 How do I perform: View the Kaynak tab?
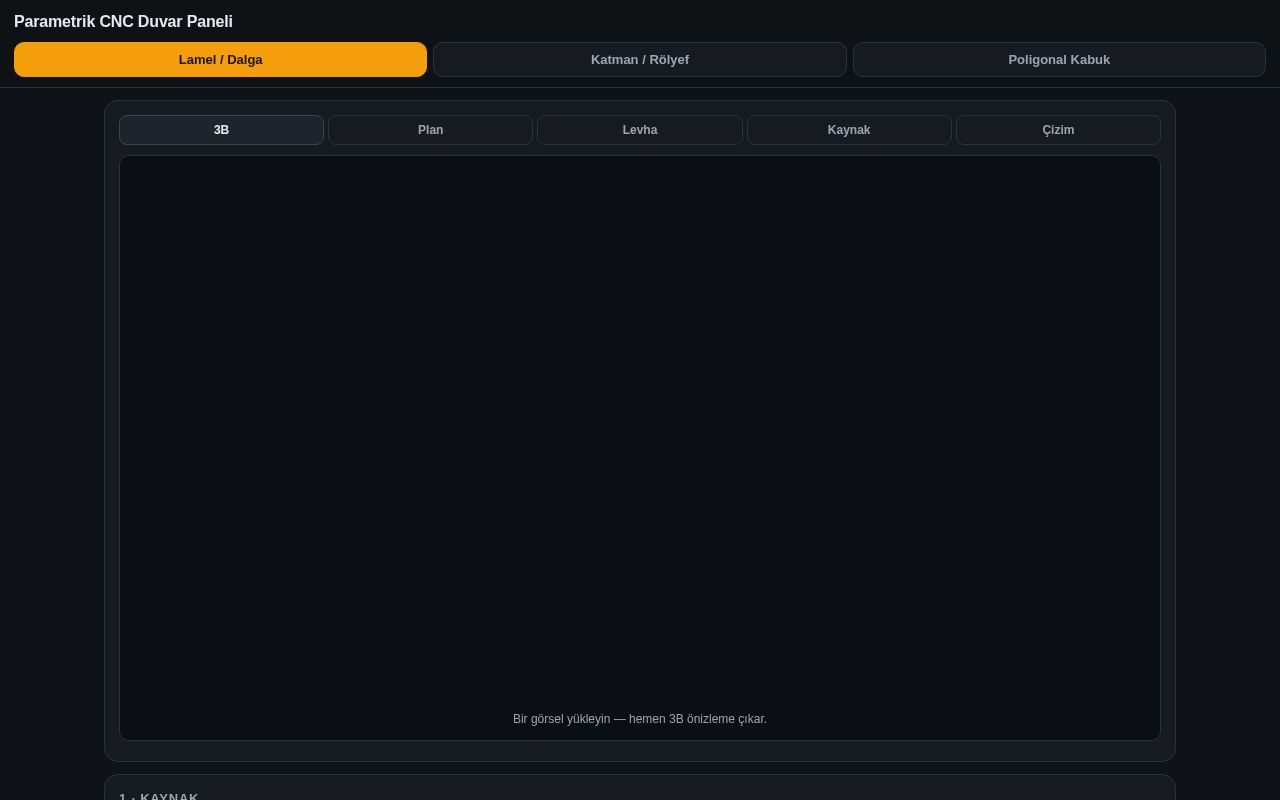pyautogui.click(x=849, y=130)
